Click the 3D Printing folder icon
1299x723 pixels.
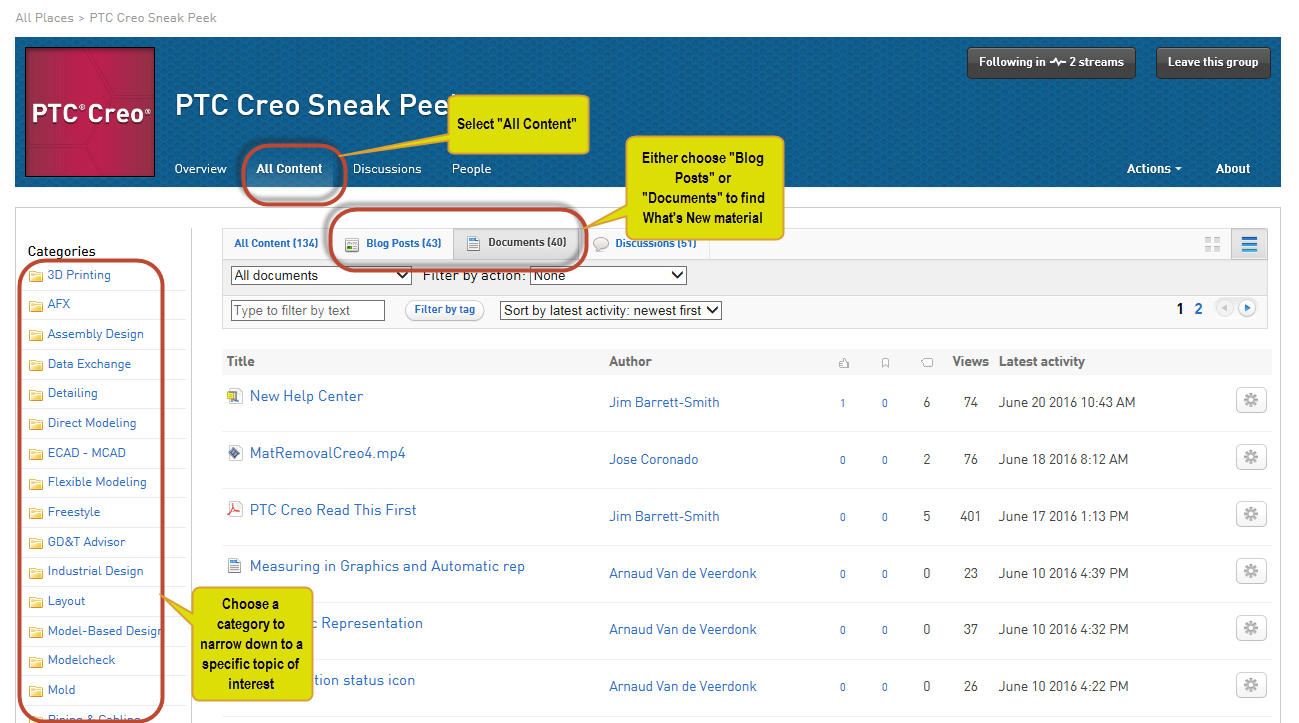click(x=36, y=276)
